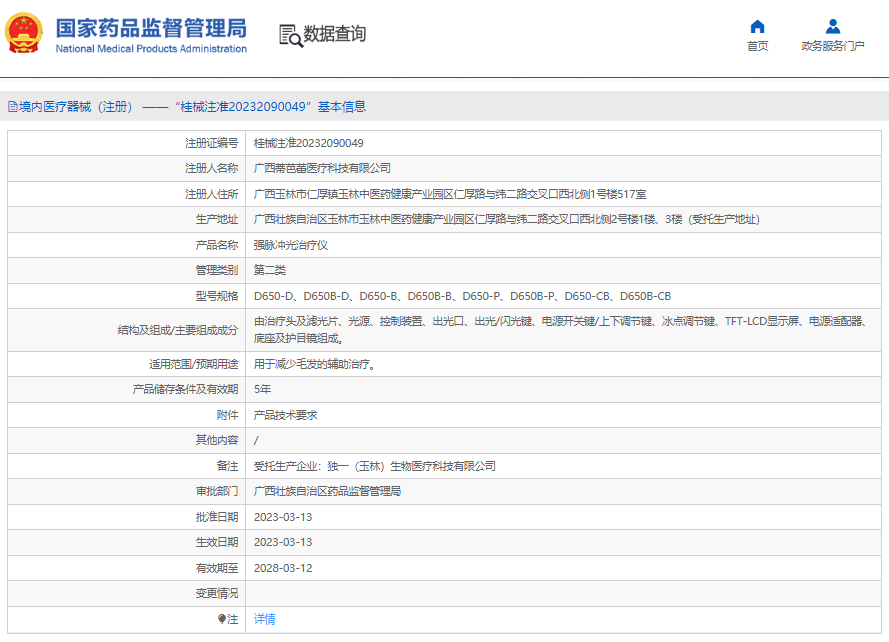This screenshot has height=642, width=889.
Task: Click the 第二类 management category value
Action: tap(270, 271)
